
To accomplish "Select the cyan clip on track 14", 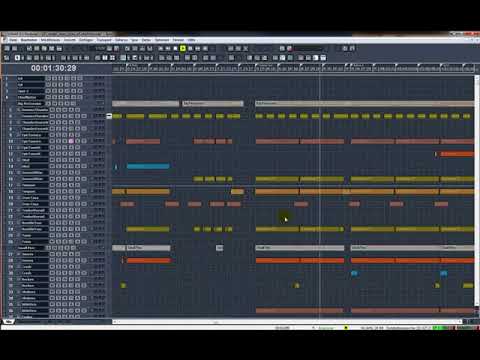I will tap(148, 166).
